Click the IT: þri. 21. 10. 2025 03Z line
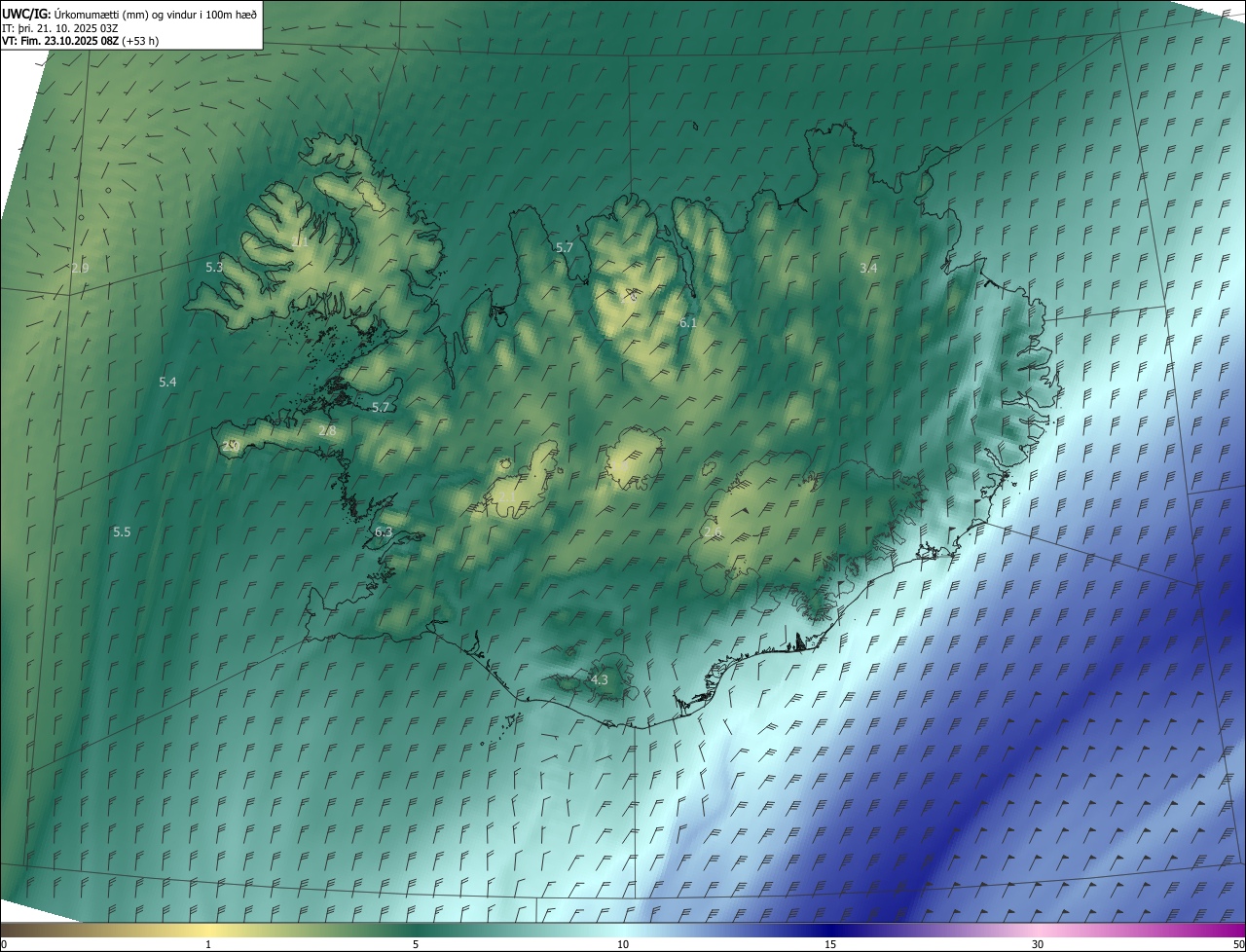Screen dimensions: 1246x952 pyautogui.click(x=60, y=27)
